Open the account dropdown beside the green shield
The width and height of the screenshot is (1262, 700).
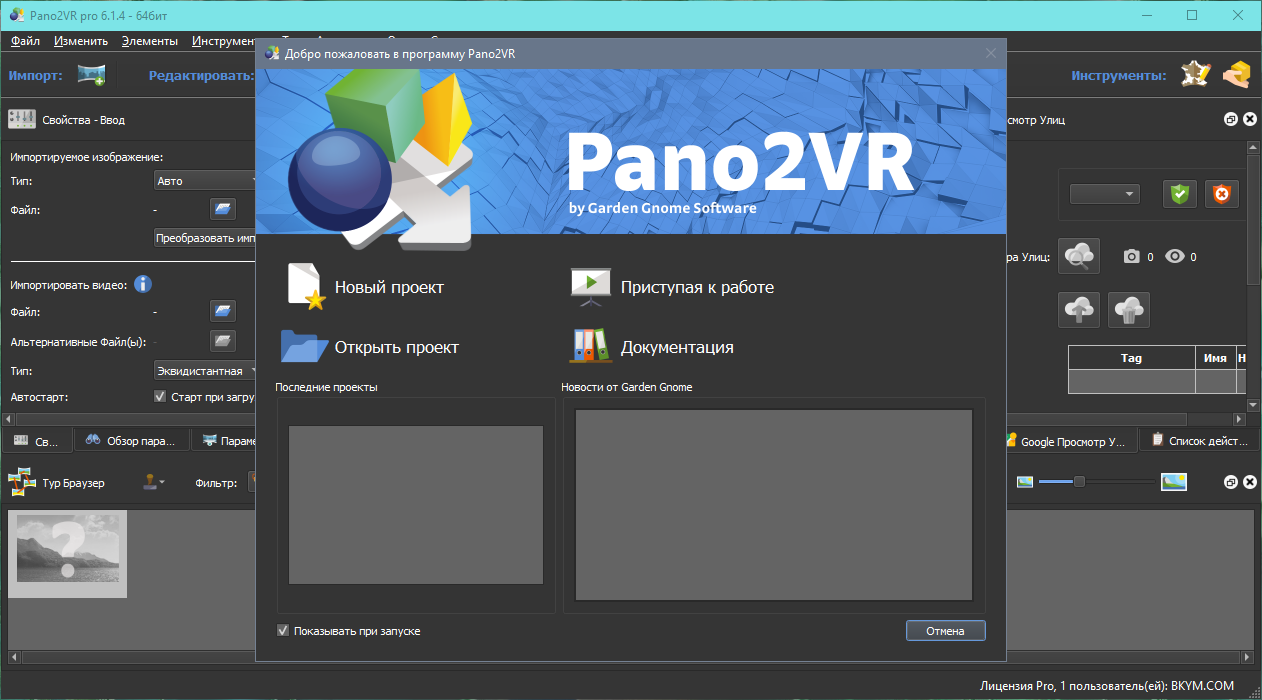click(1104, 194)
